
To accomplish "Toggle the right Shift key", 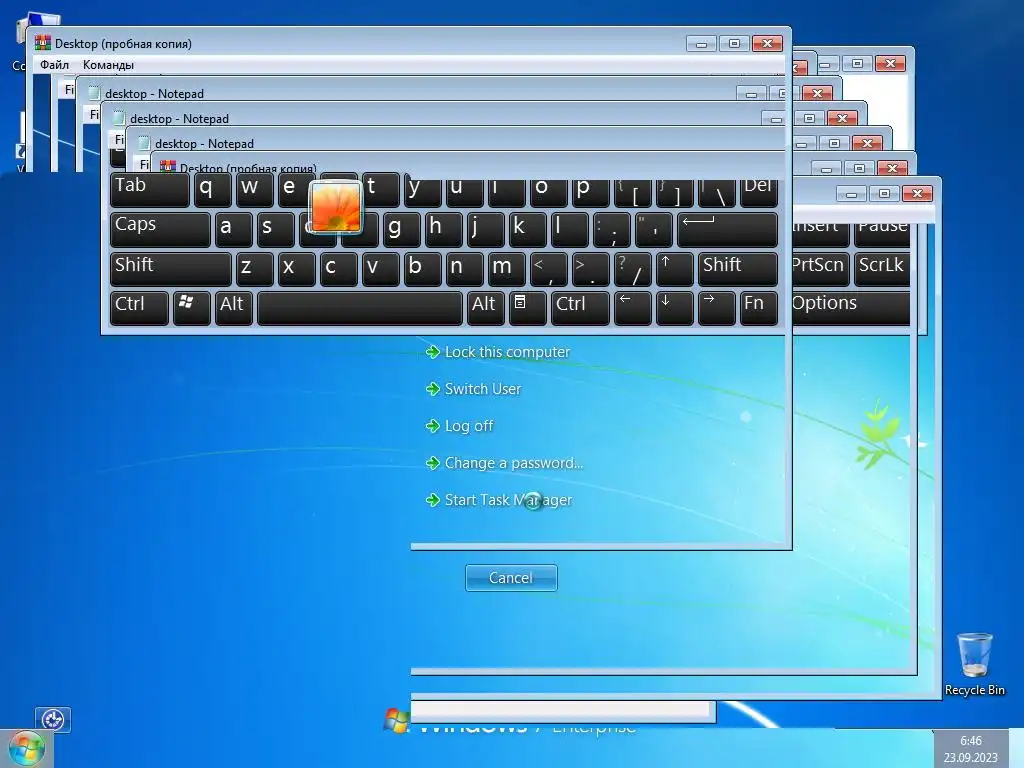I will 737,269.
